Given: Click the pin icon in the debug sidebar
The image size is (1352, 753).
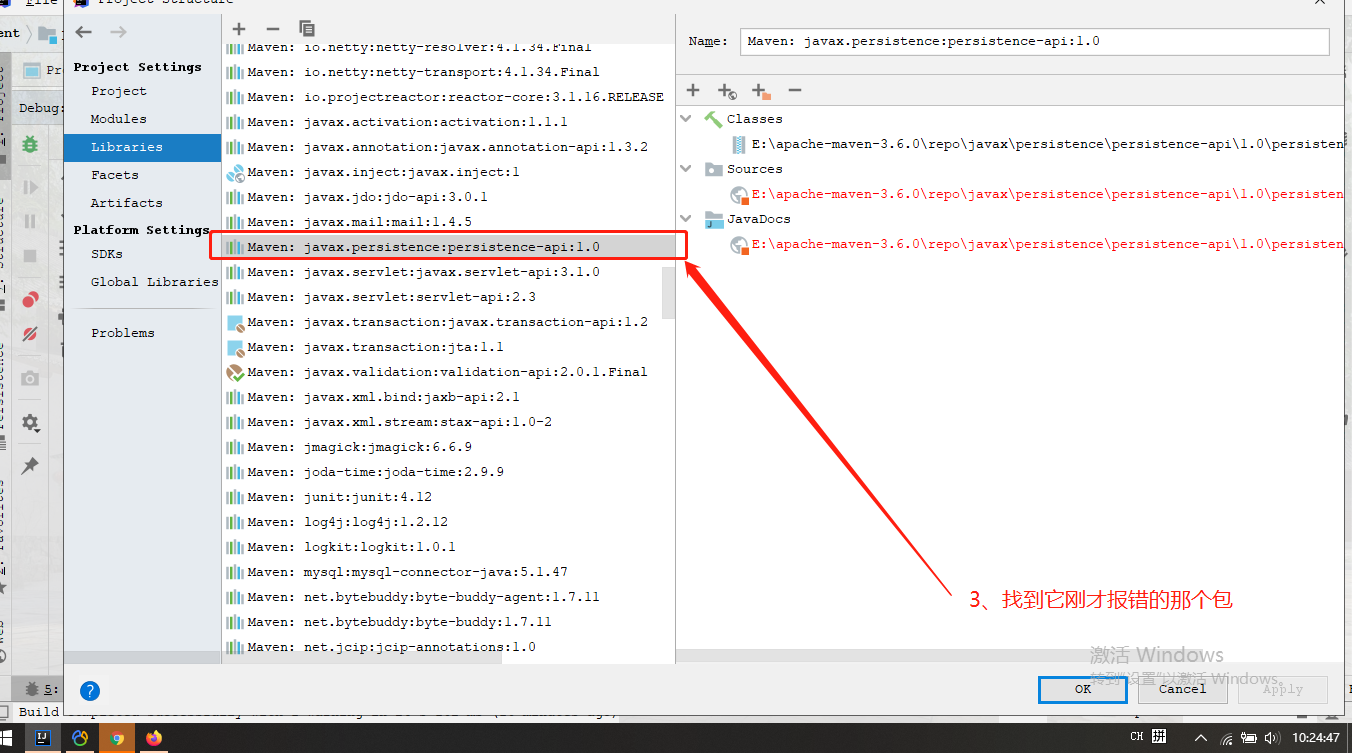Looking at the screenshot, I should pos(30,466).
